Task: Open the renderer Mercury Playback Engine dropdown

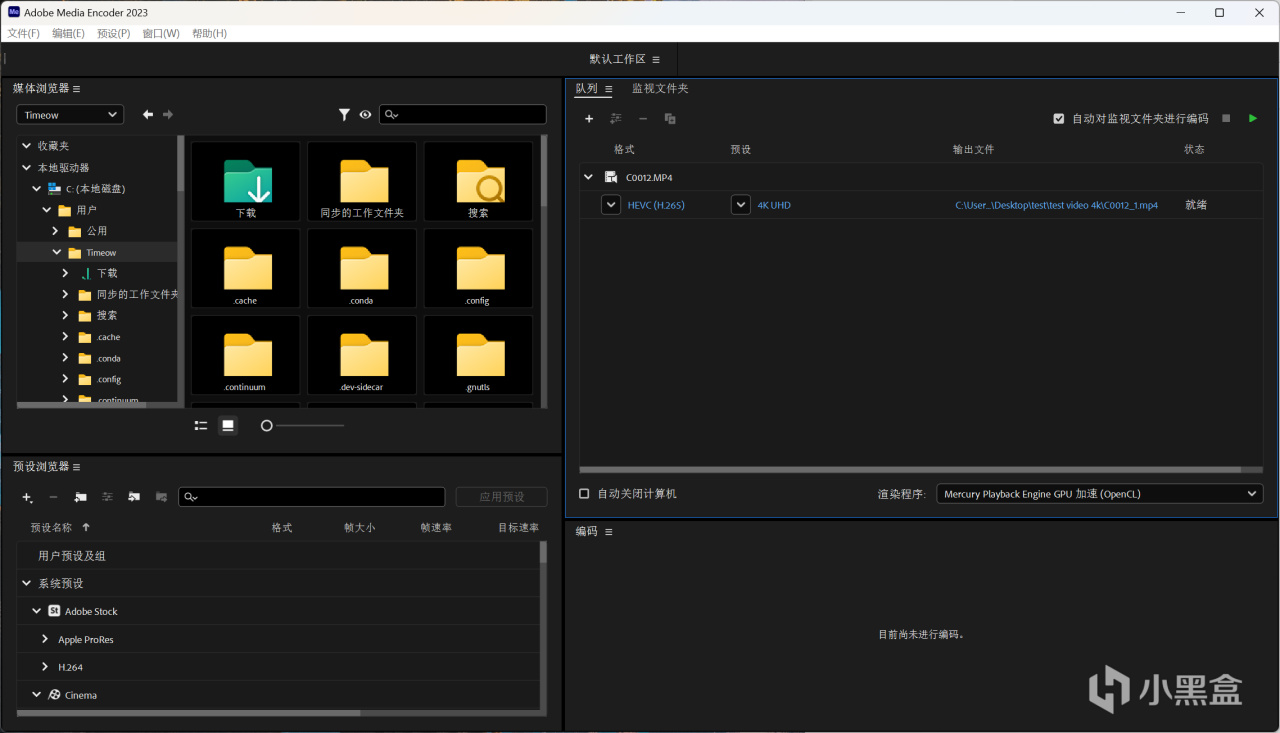Action: point(1099,494)
